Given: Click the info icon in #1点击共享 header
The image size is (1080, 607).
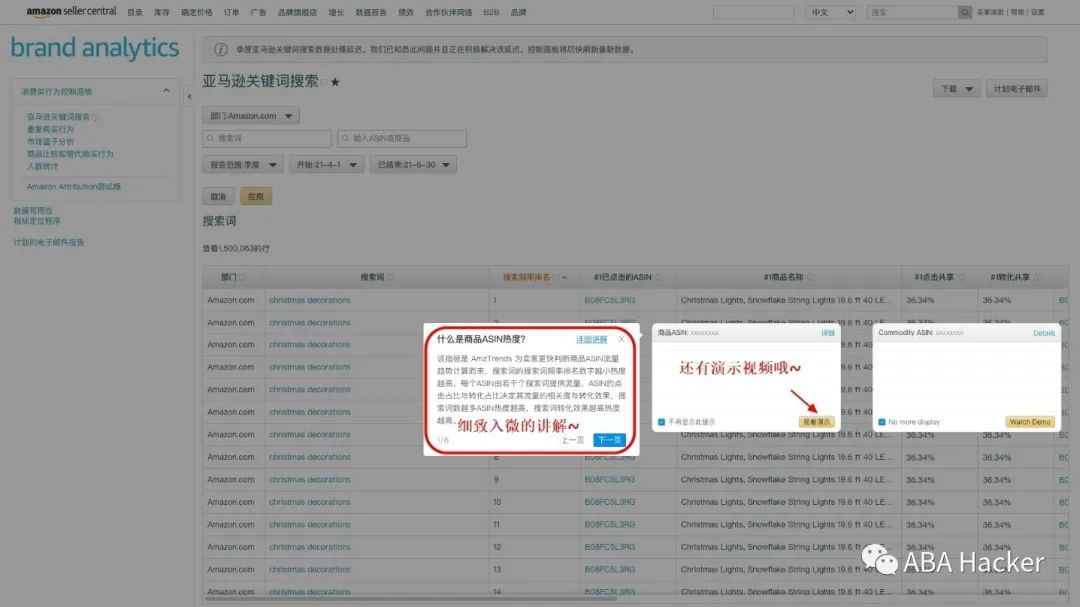Looking at the screenshot, I should tap(962, 277).
